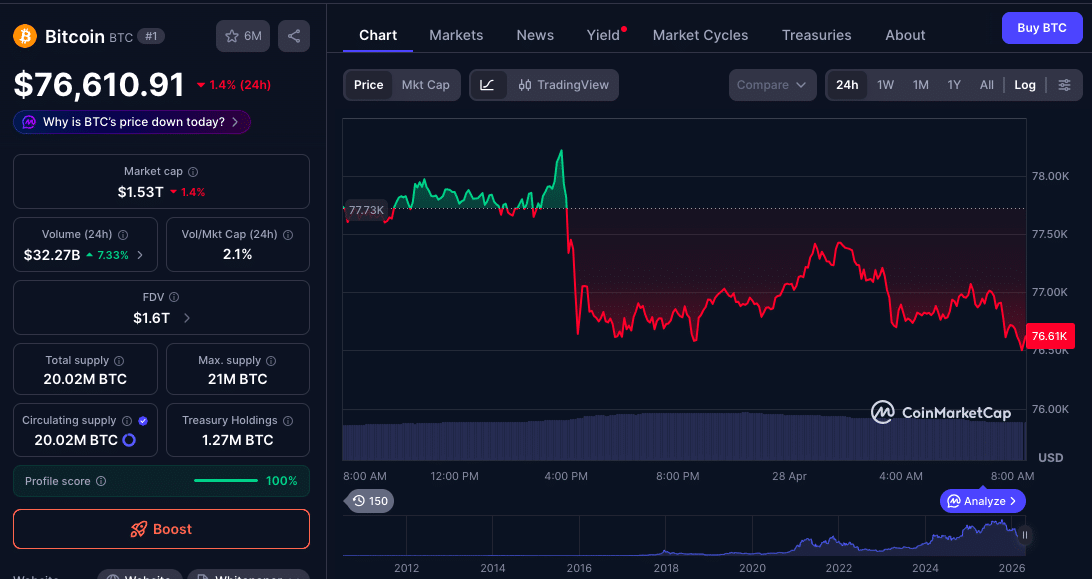This screenshot has width=1092, height=579.
Task: Open the Whitepaper document link
Action: pos(248,576)
